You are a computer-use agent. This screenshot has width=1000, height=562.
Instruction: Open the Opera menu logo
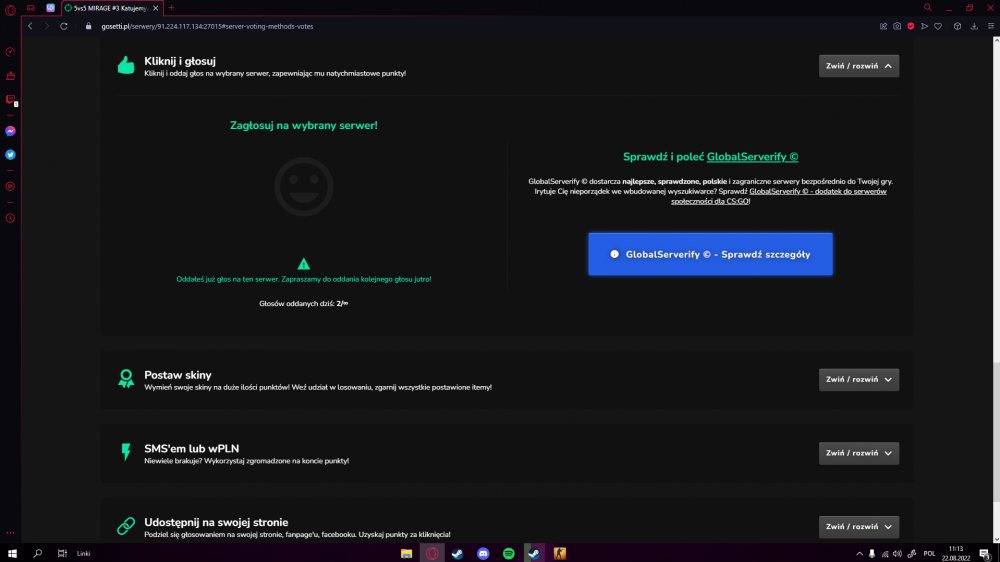tap(10, 10)
